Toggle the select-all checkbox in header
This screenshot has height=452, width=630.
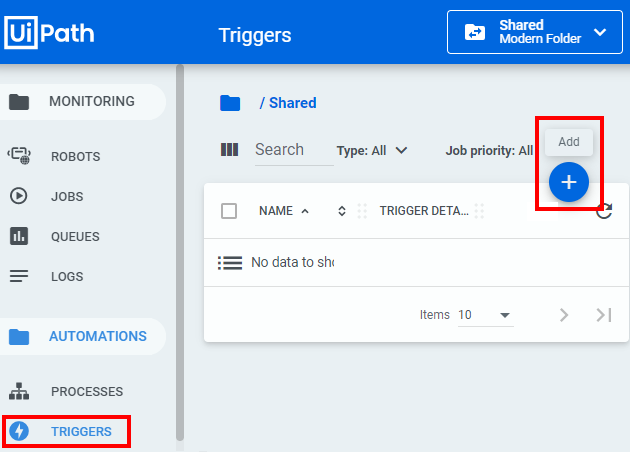(229, 211)
